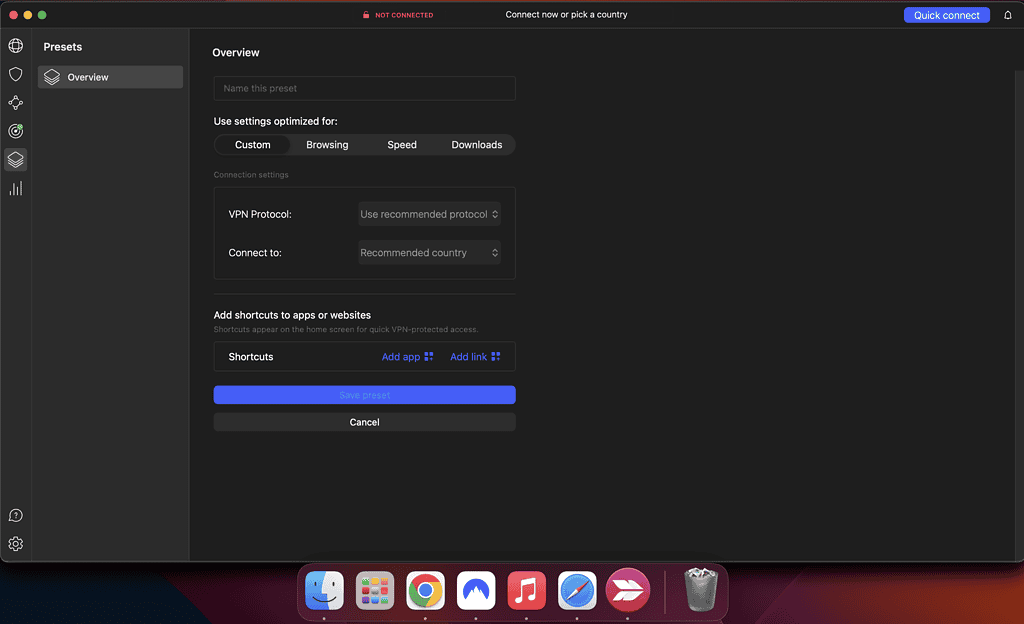Viewport: 1024px width, 624px height.
Task: Click the Add link shortcut link
Action: (475, 357)
